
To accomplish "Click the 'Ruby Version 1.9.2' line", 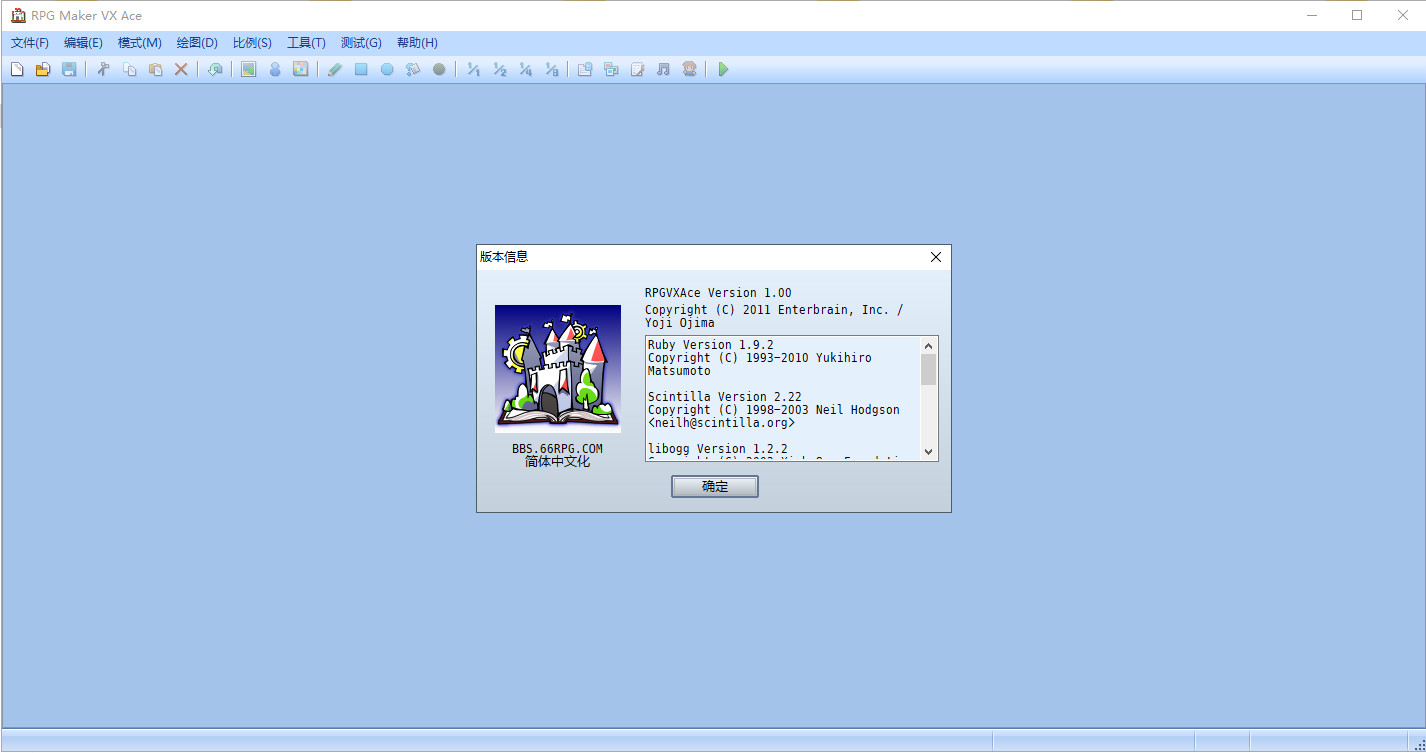I will click(711, 345).
